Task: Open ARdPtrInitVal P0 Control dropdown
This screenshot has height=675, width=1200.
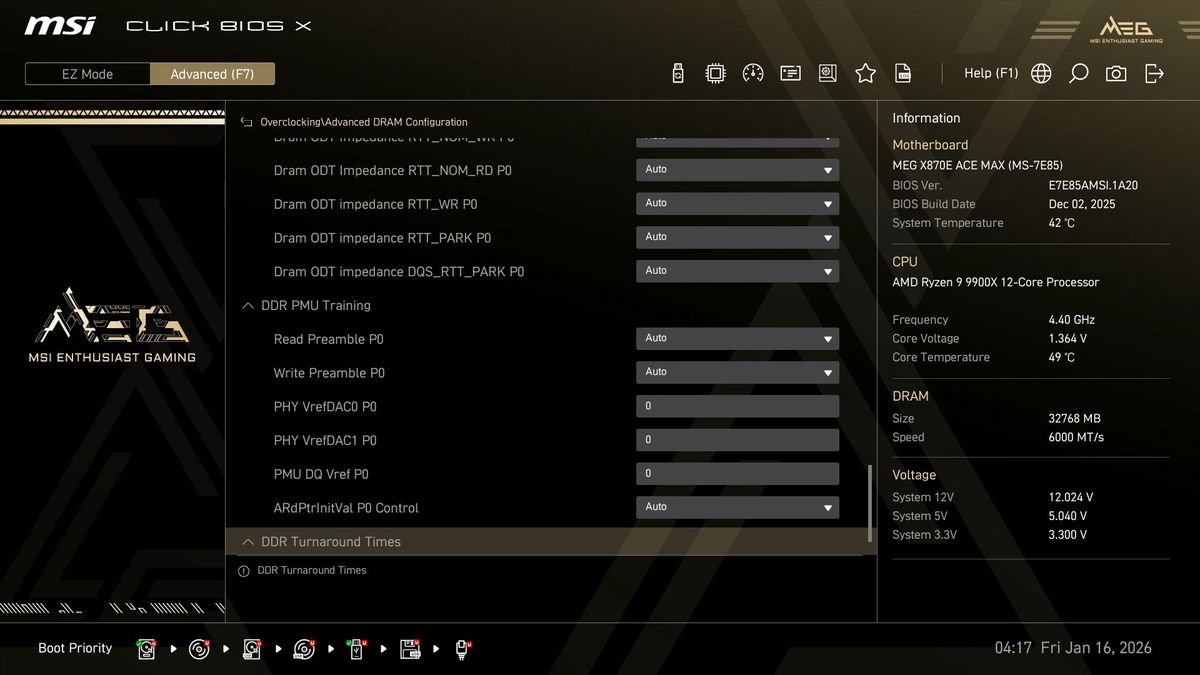Action: (737, 508)
